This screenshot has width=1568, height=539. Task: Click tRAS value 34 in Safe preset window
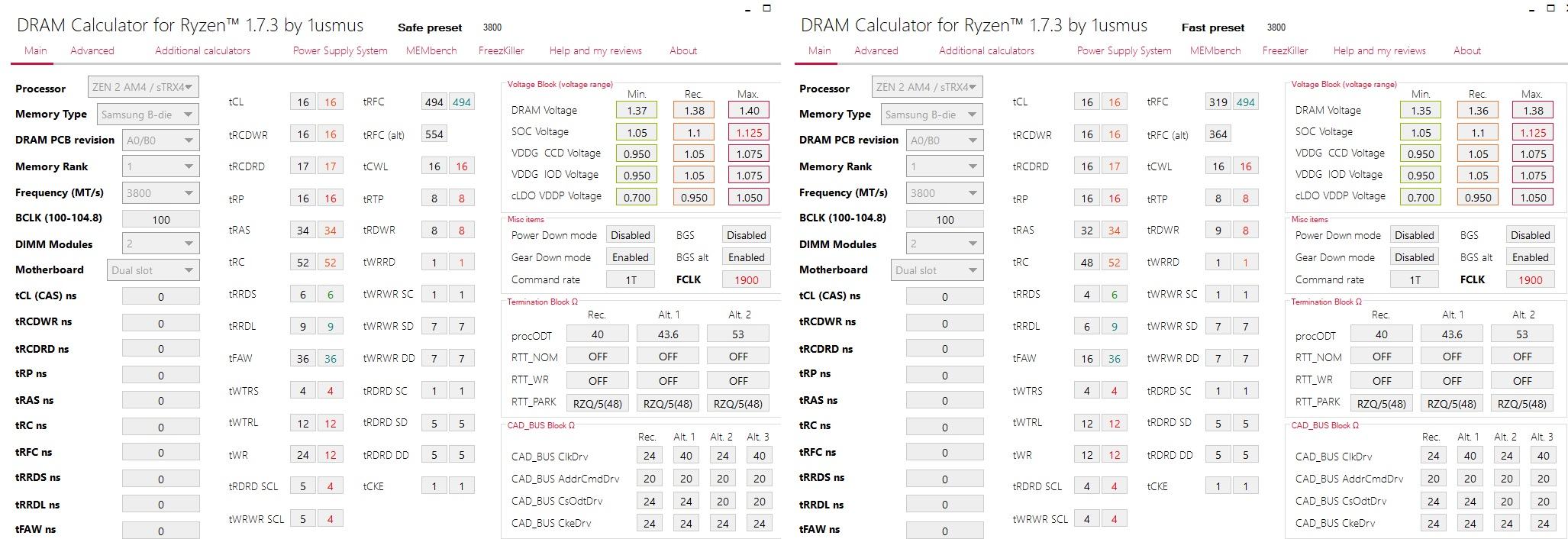click(x=303, y=230)
